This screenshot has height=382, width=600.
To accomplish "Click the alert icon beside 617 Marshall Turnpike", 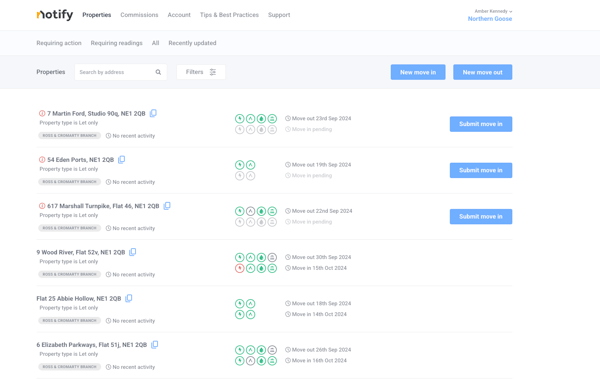I will pos(42,206).
